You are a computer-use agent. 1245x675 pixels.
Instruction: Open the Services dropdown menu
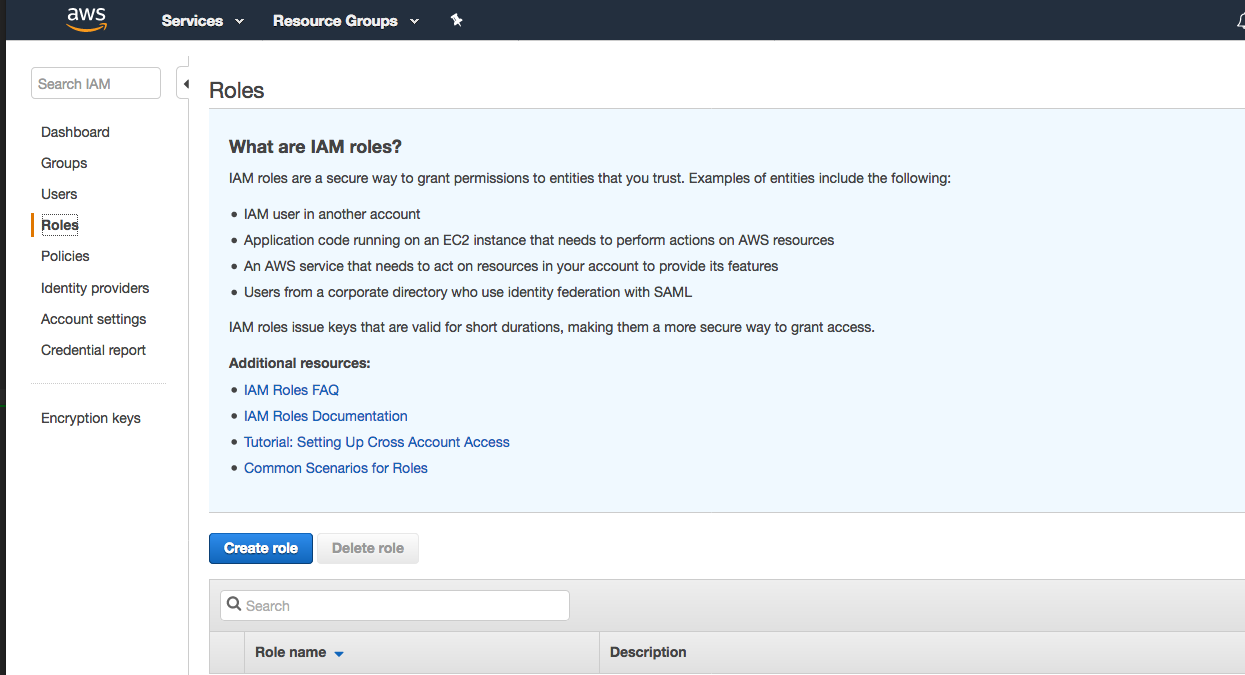tap(203, 21)
